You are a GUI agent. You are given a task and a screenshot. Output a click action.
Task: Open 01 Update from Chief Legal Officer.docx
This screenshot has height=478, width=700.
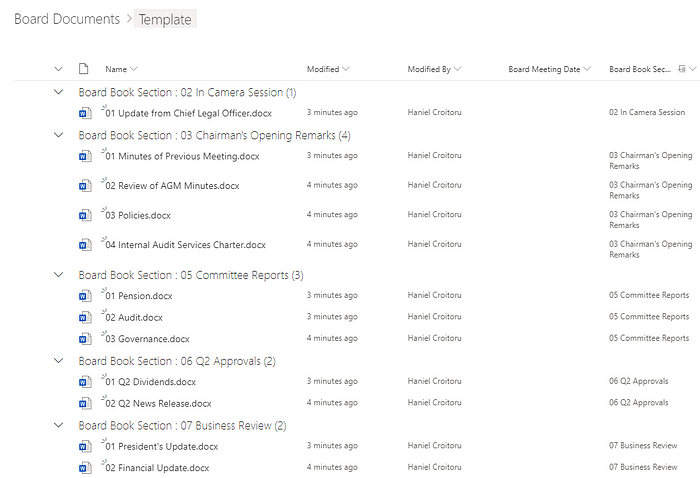188,113
